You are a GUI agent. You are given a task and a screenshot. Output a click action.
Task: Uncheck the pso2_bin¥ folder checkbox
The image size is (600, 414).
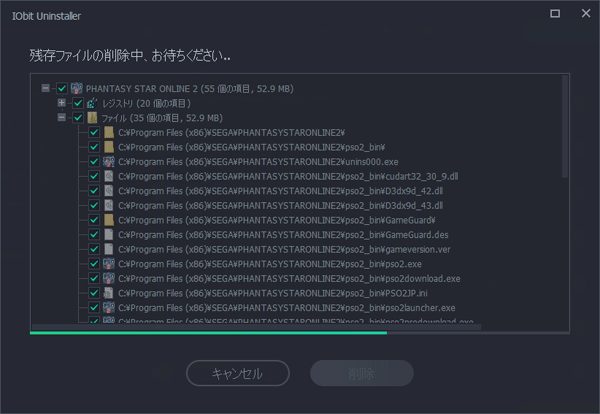(x=94, y=147)
